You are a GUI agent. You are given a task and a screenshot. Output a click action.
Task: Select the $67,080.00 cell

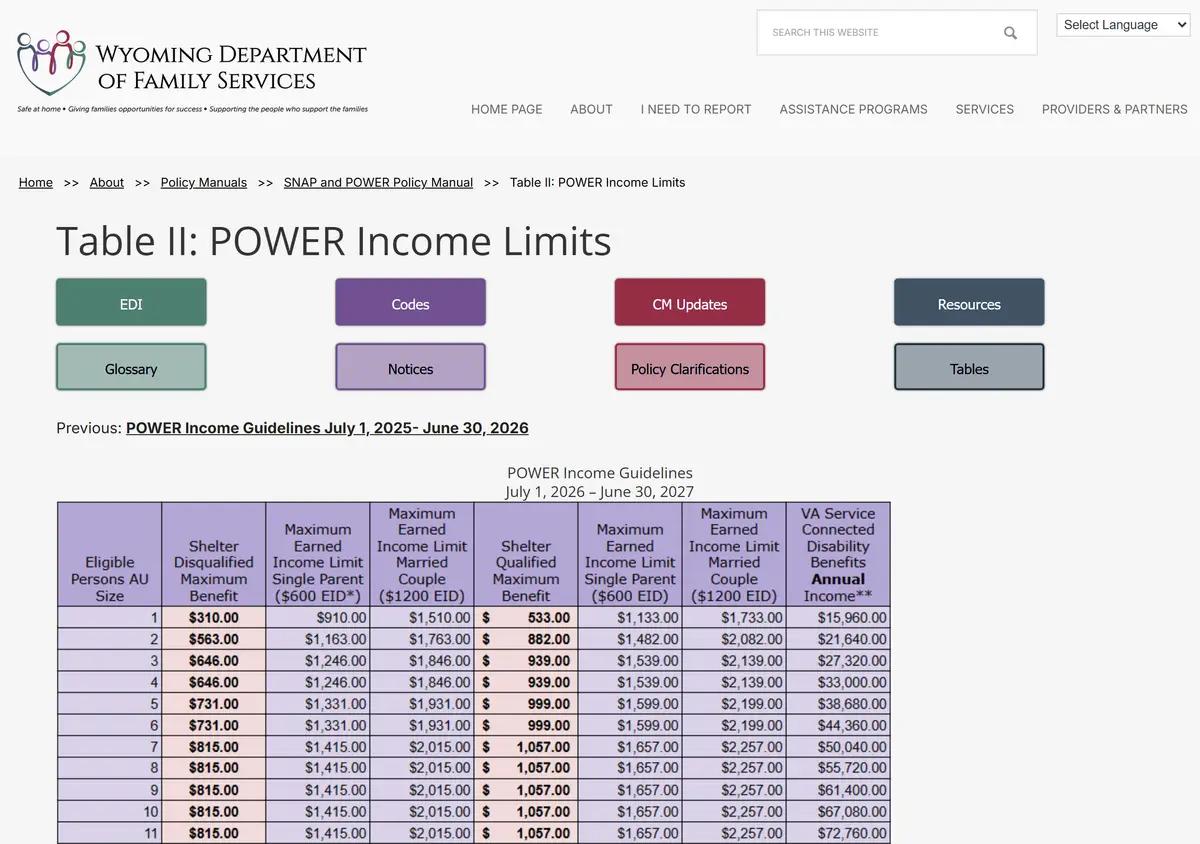coord(838,812)
